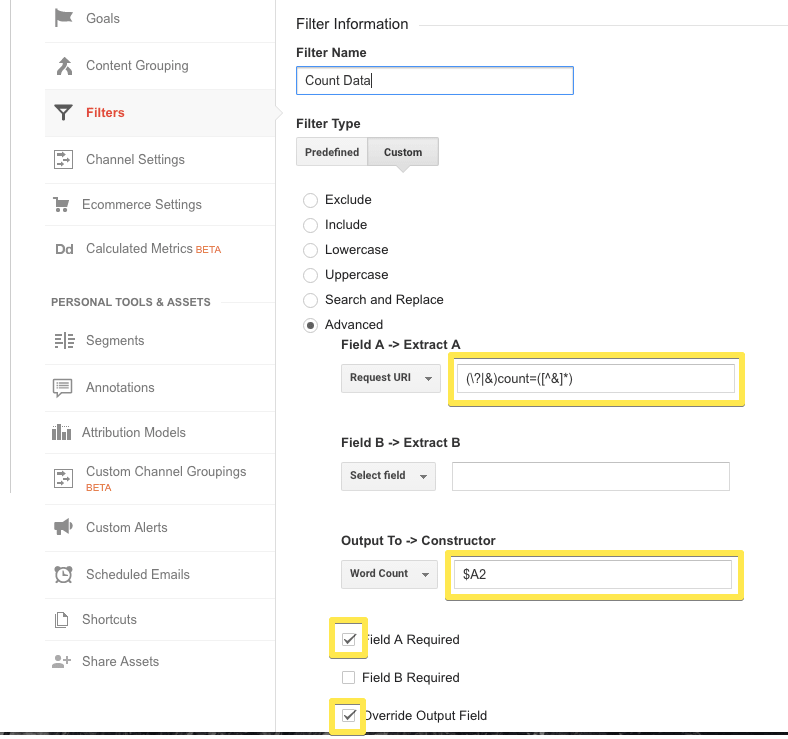
Task: Open the Word Count output dropdown
Action: coord(389,574)
